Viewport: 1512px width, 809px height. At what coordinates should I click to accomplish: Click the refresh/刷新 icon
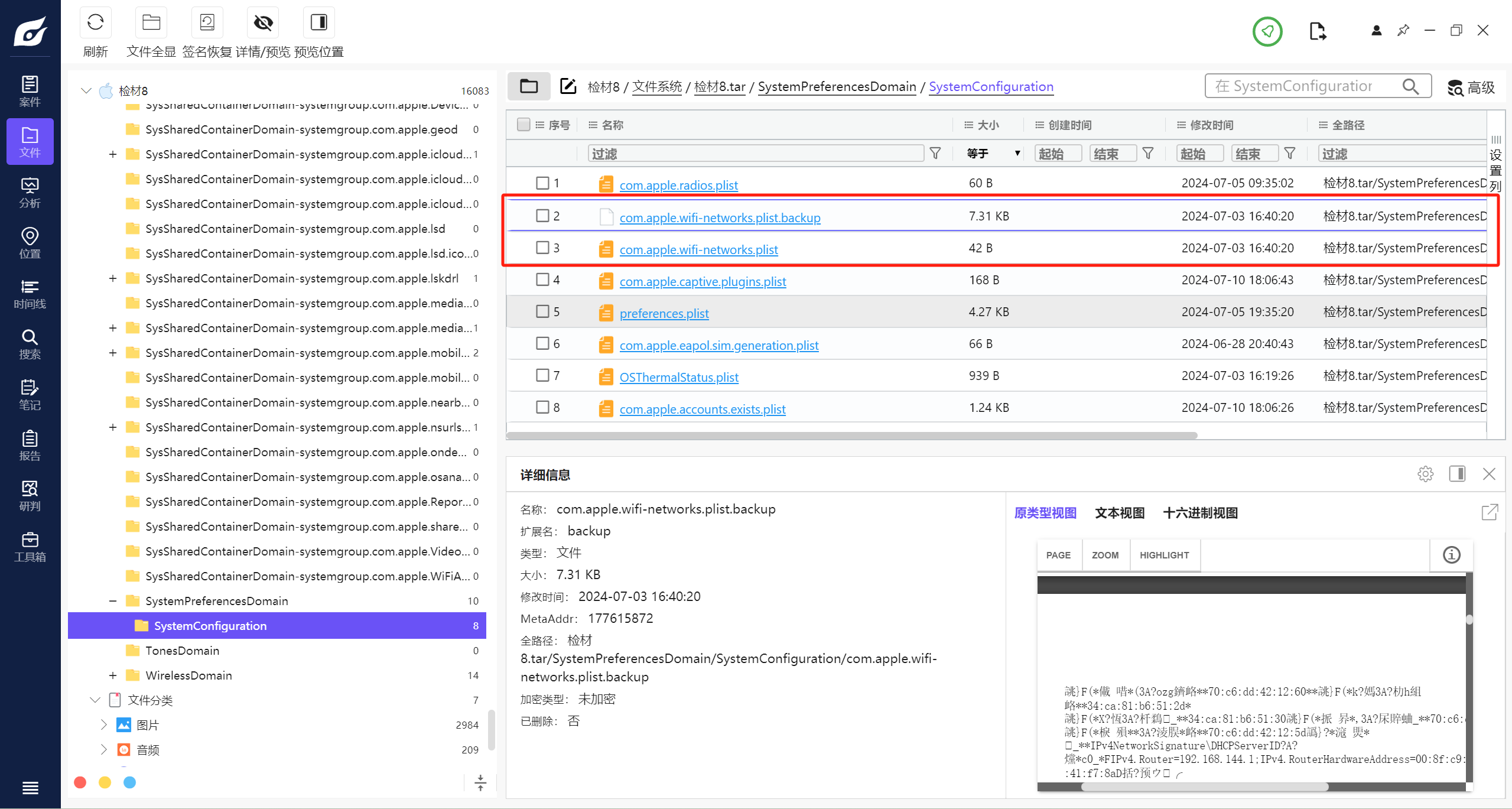96,22
